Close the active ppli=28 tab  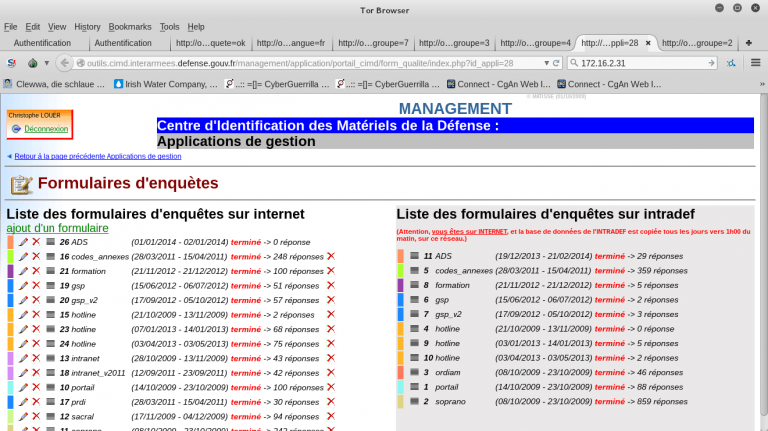point(648,43)
